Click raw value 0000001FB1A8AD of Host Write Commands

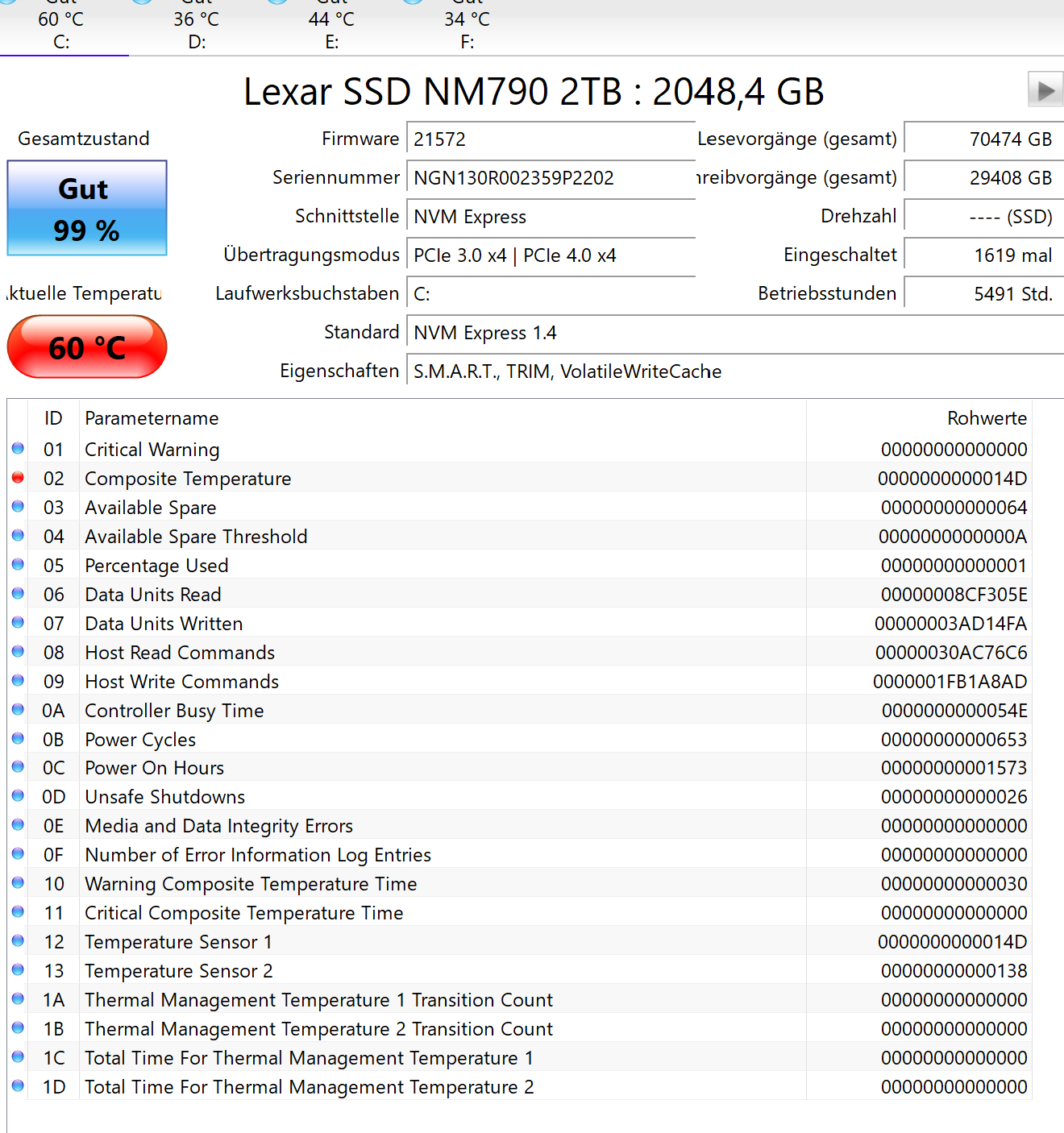(950, 682)
